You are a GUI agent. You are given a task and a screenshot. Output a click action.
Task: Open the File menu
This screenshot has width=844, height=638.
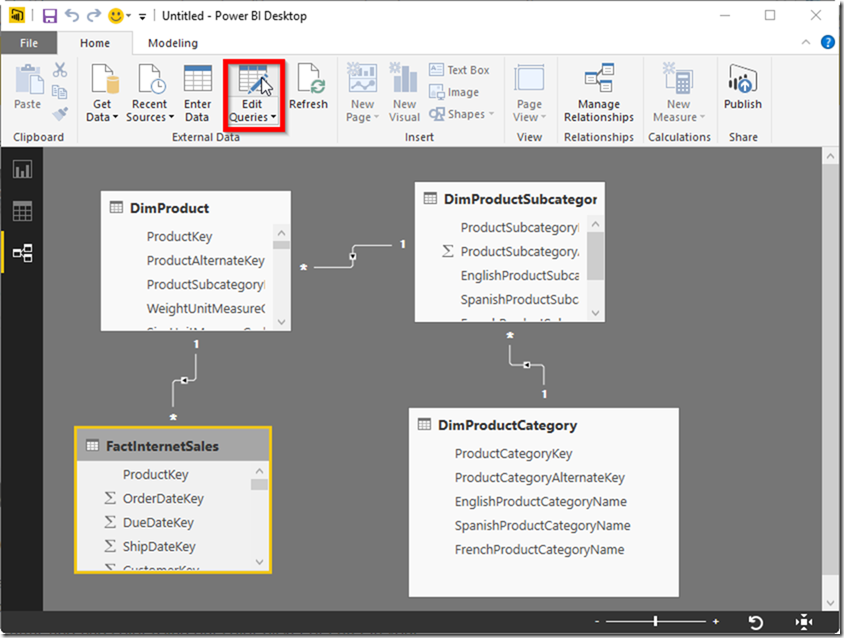29,43
